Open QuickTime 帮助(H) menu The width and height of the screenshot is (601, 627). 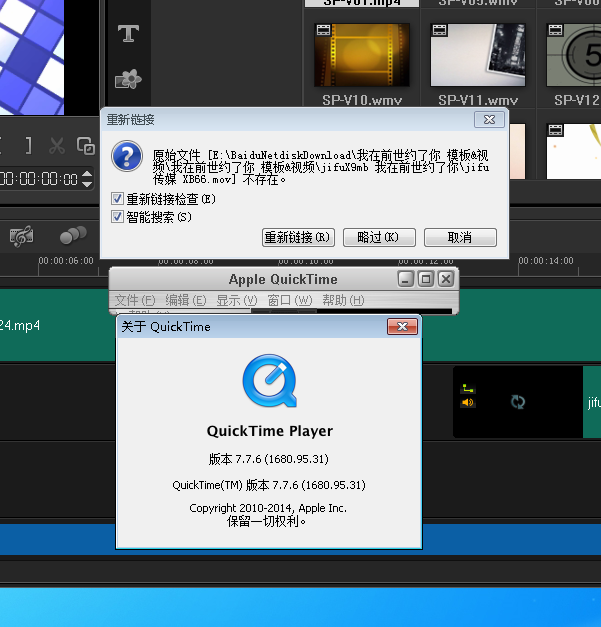click(x=343, y=300)
